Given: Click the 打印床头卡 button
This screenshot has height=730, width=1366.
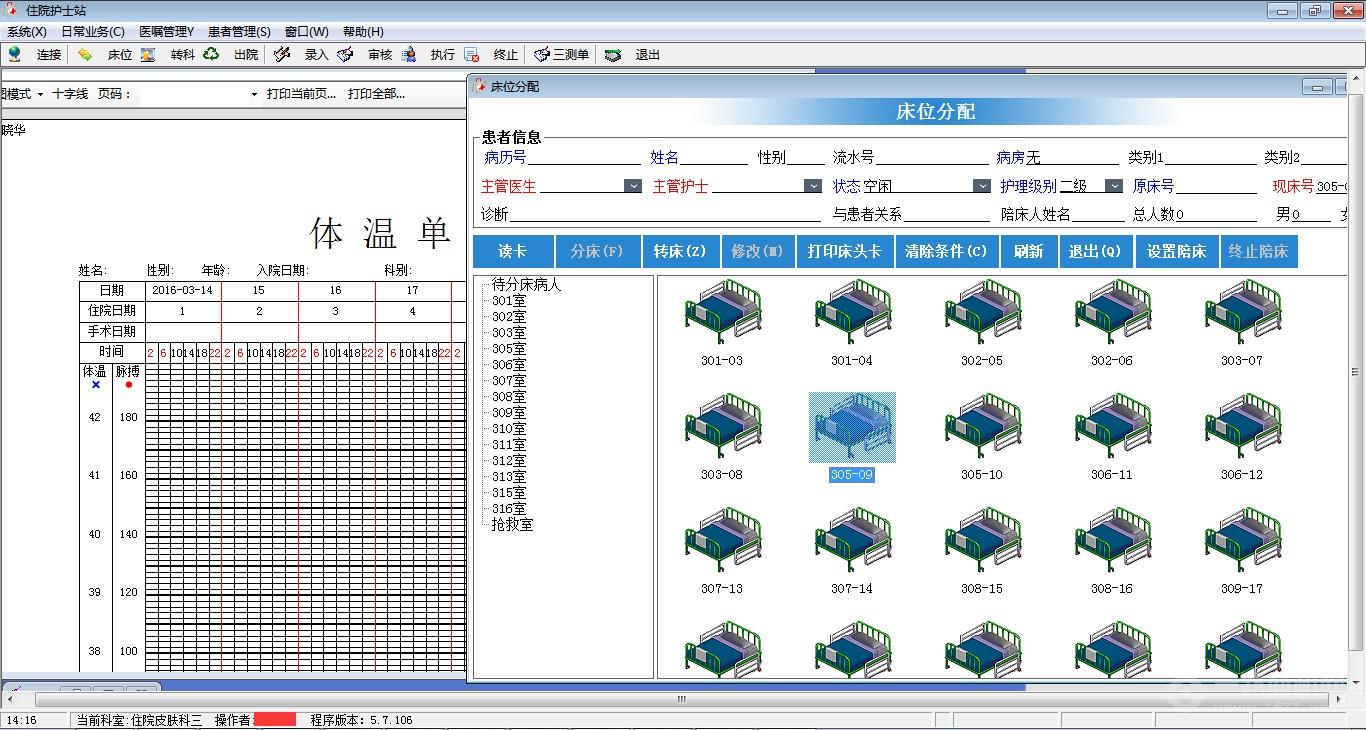Looking at the screenshot, I should [844, 251].
